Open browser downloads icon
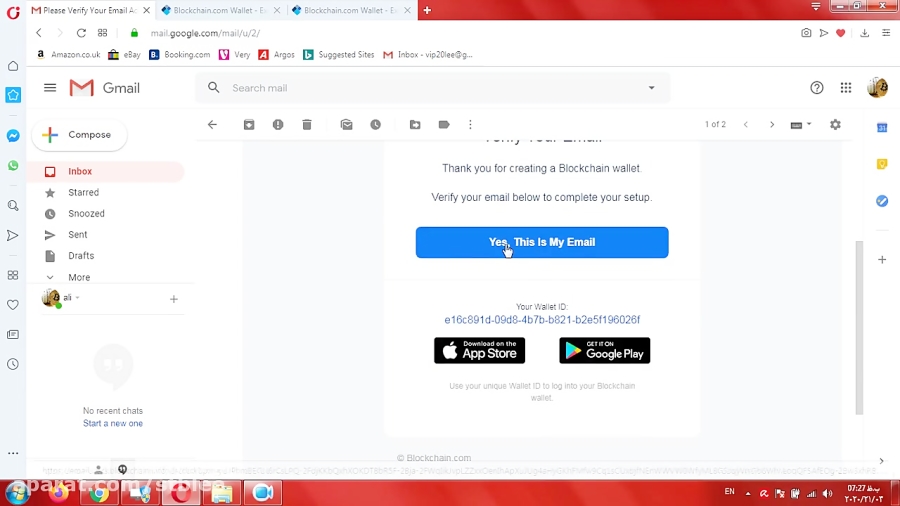 click(x=864, y=33)
